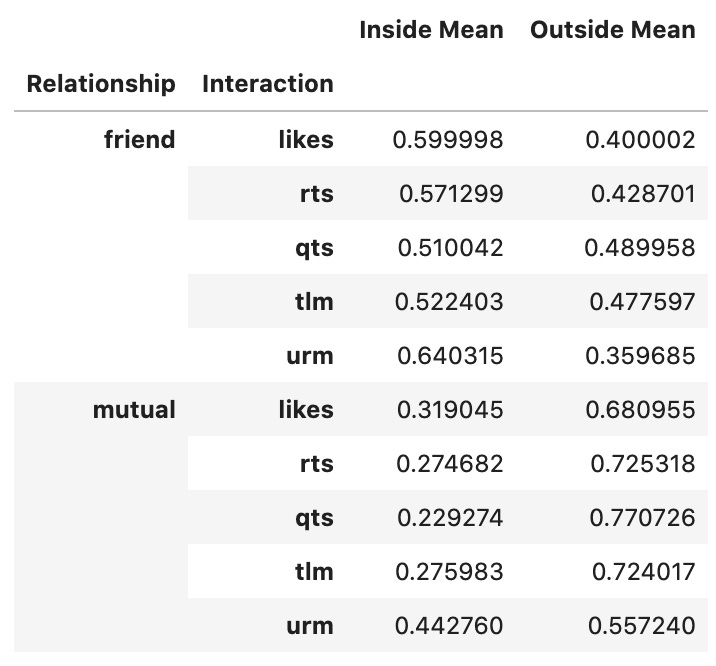Click the mutual relationship row label
716x666 pixels.
(134, 410)
